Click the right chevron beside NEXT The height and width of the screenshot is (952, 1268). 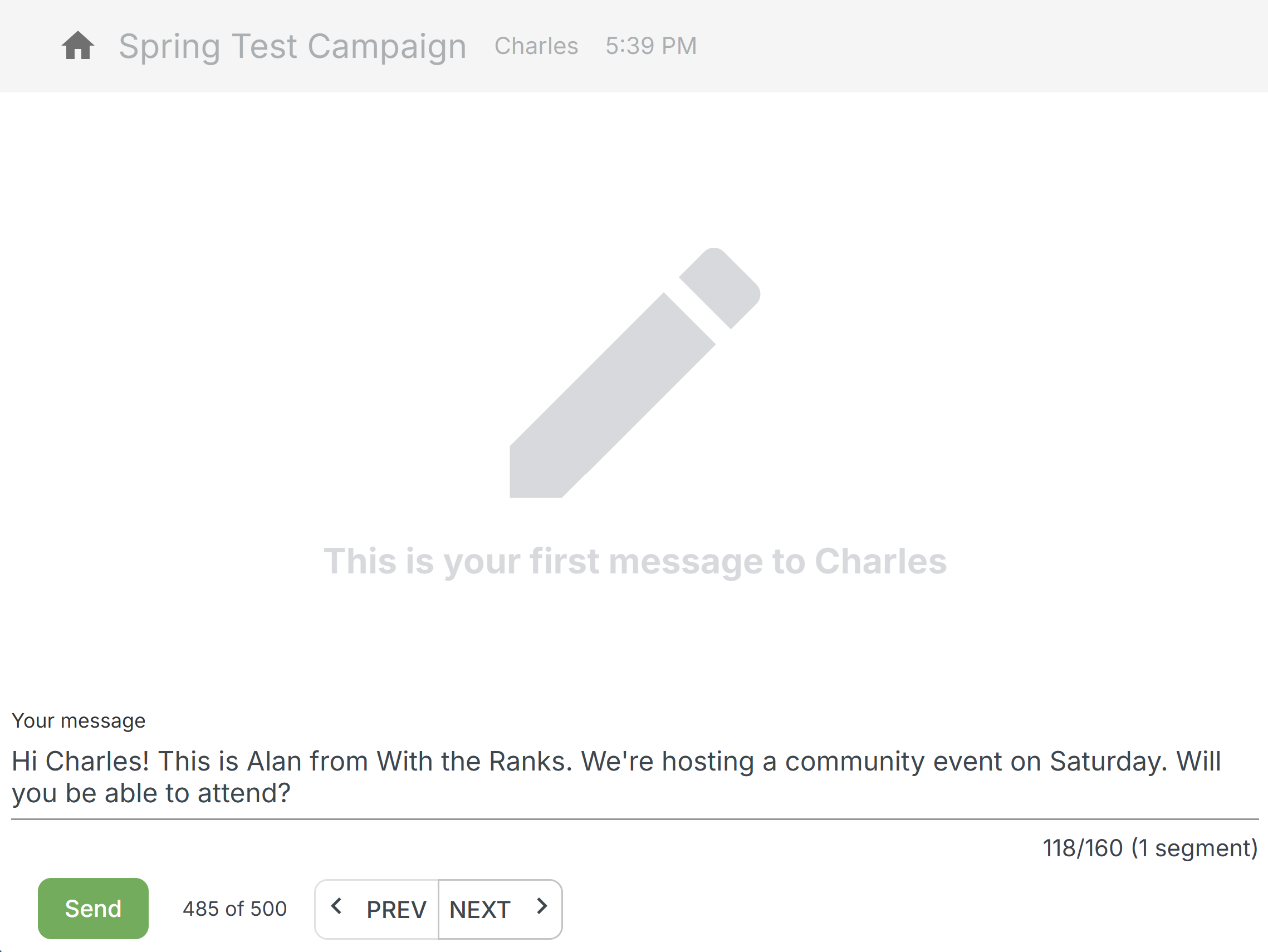542,907
